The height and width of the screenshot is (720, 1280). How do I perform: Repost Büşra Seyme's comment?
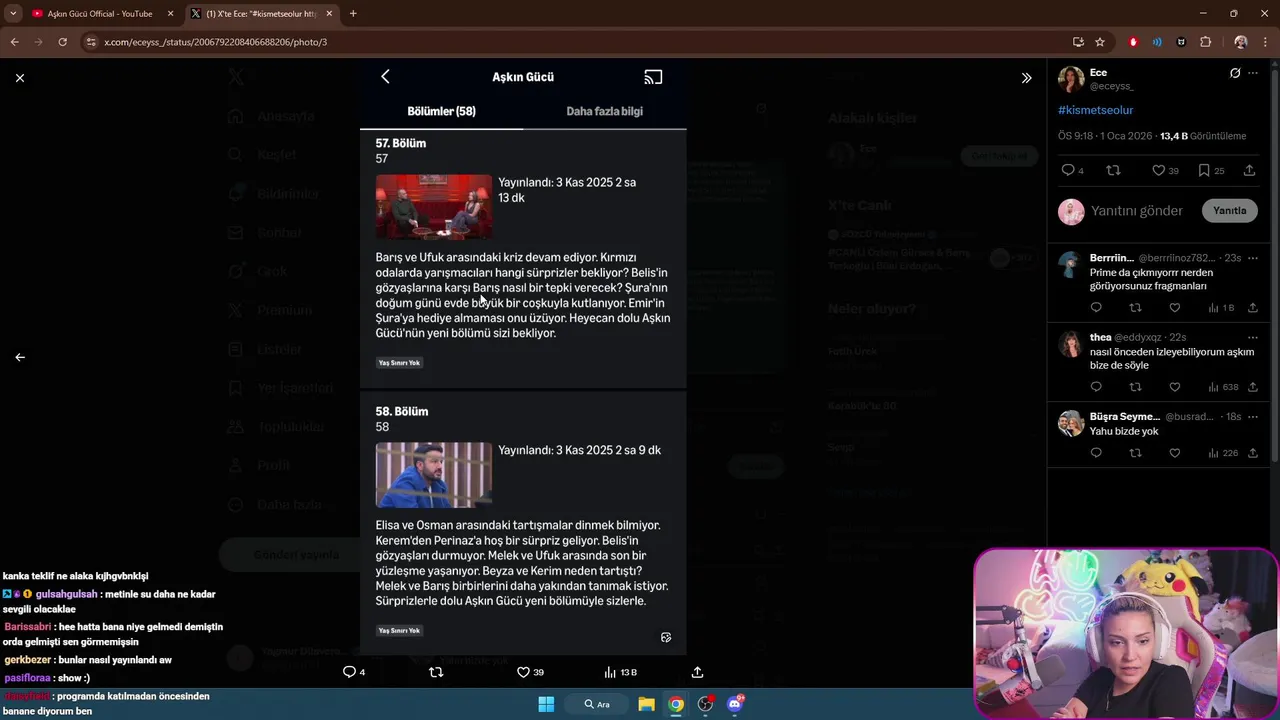pyautogui.click(x=1135, y=453)
